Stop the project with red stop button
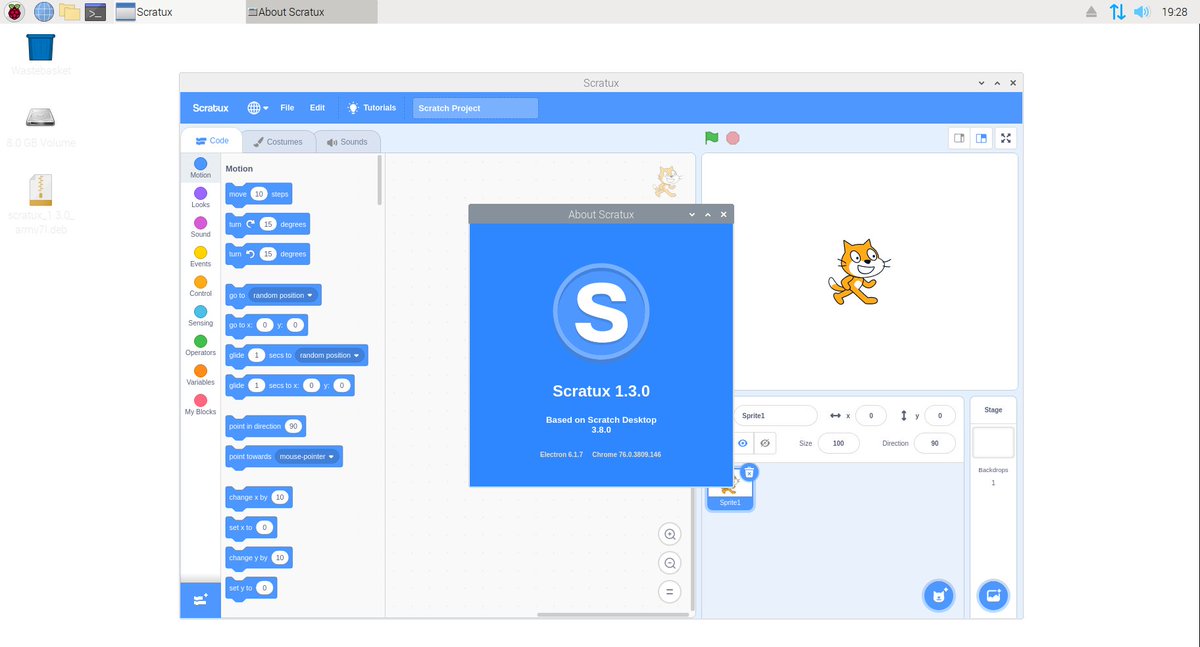Image resolution: width=1200 pixels, height=647 pixels. point(733,138)
